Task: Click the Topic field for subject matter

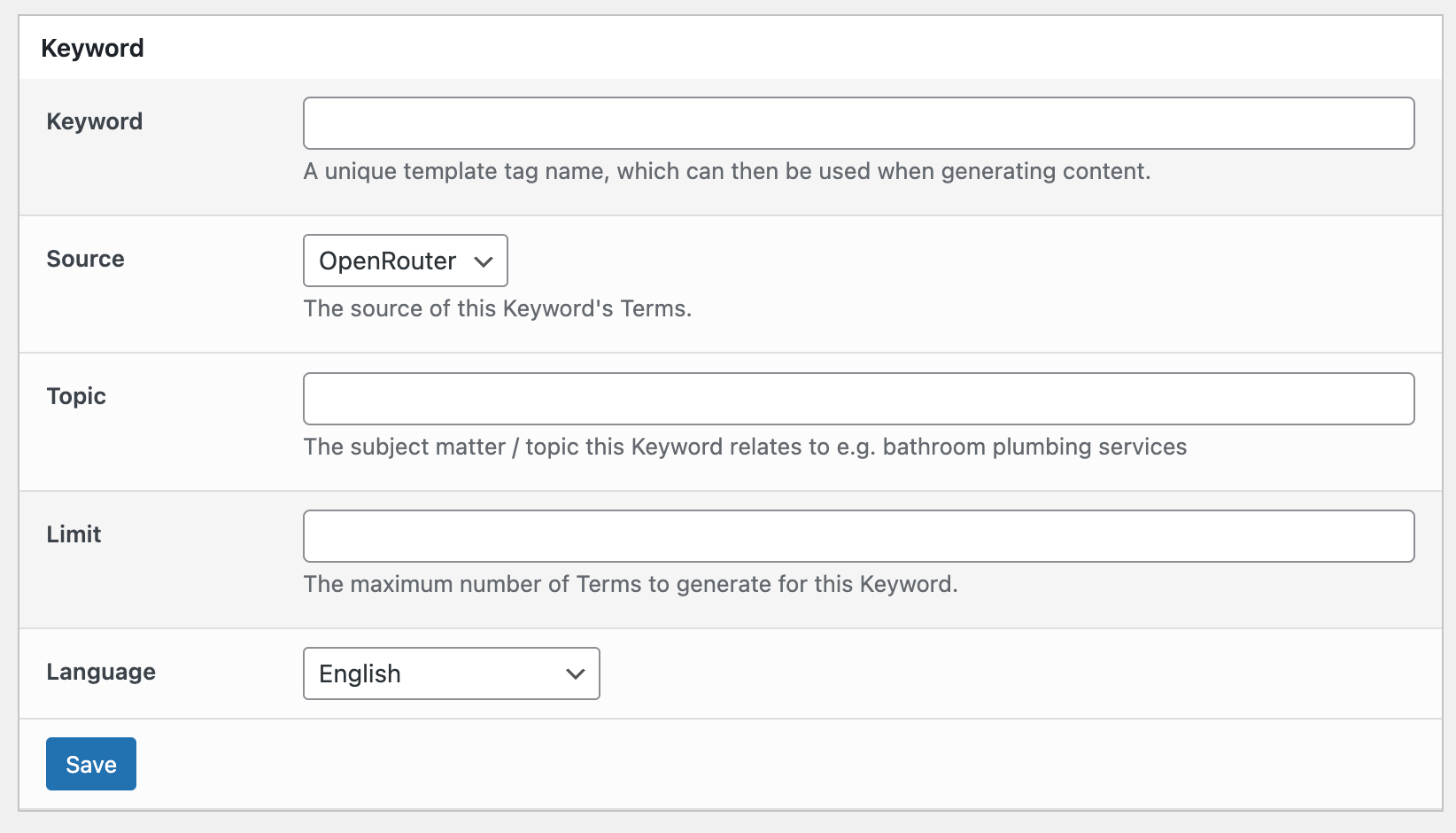Action: [857, 398]
